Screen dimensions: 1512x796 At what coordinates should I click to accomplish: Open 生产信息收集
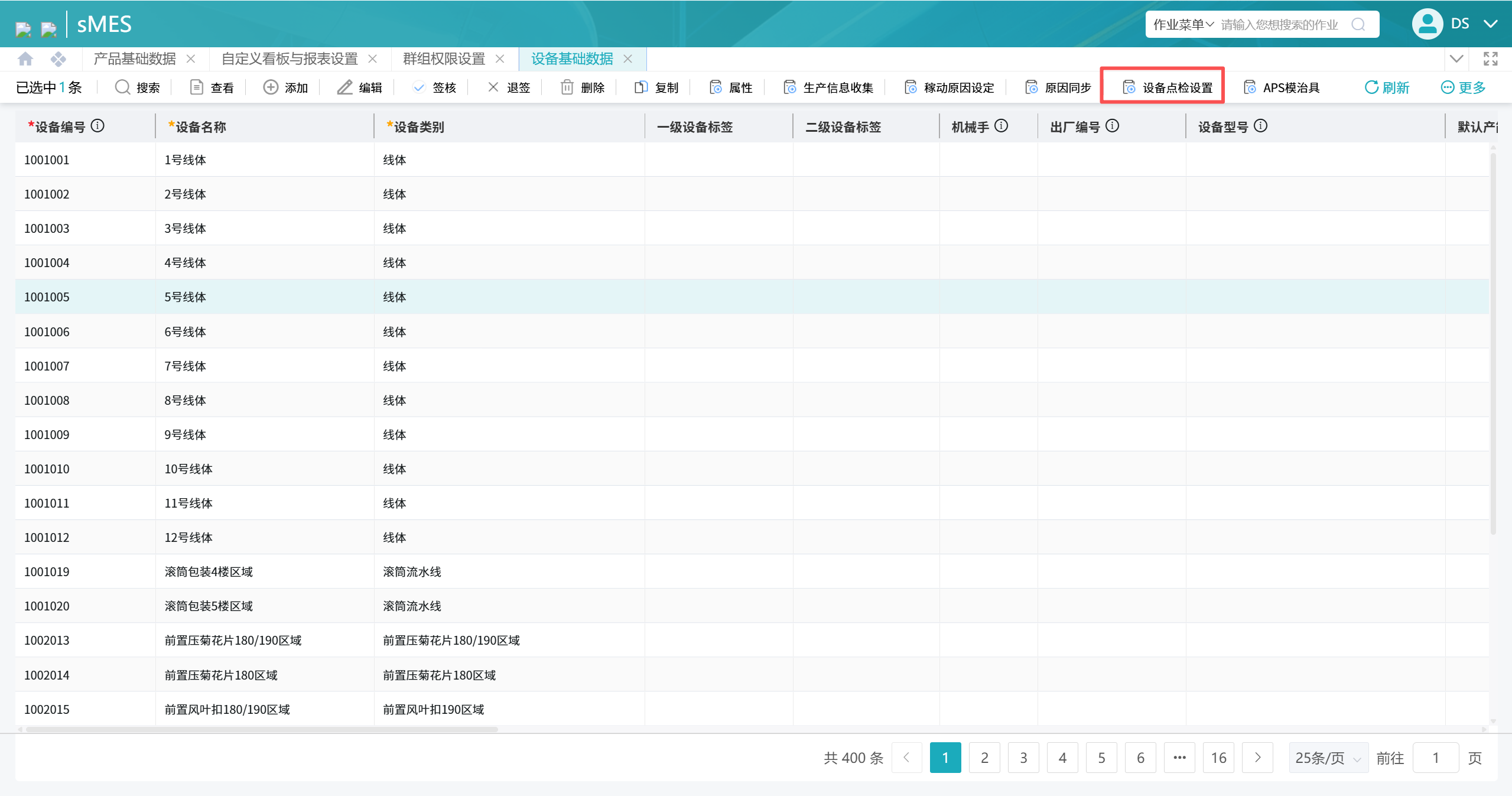(828, 87)
